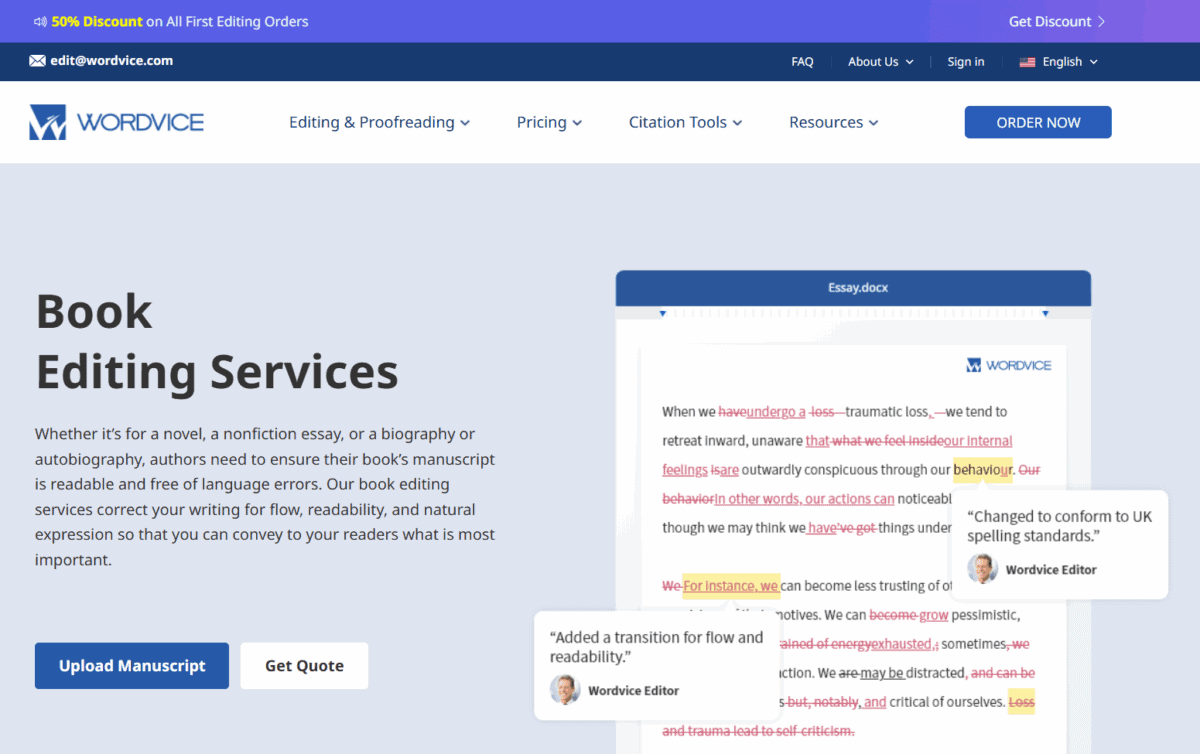Open the English language selector
Image resolution: width=1200 pixels, height=754 pixels.
(1058, 61)
